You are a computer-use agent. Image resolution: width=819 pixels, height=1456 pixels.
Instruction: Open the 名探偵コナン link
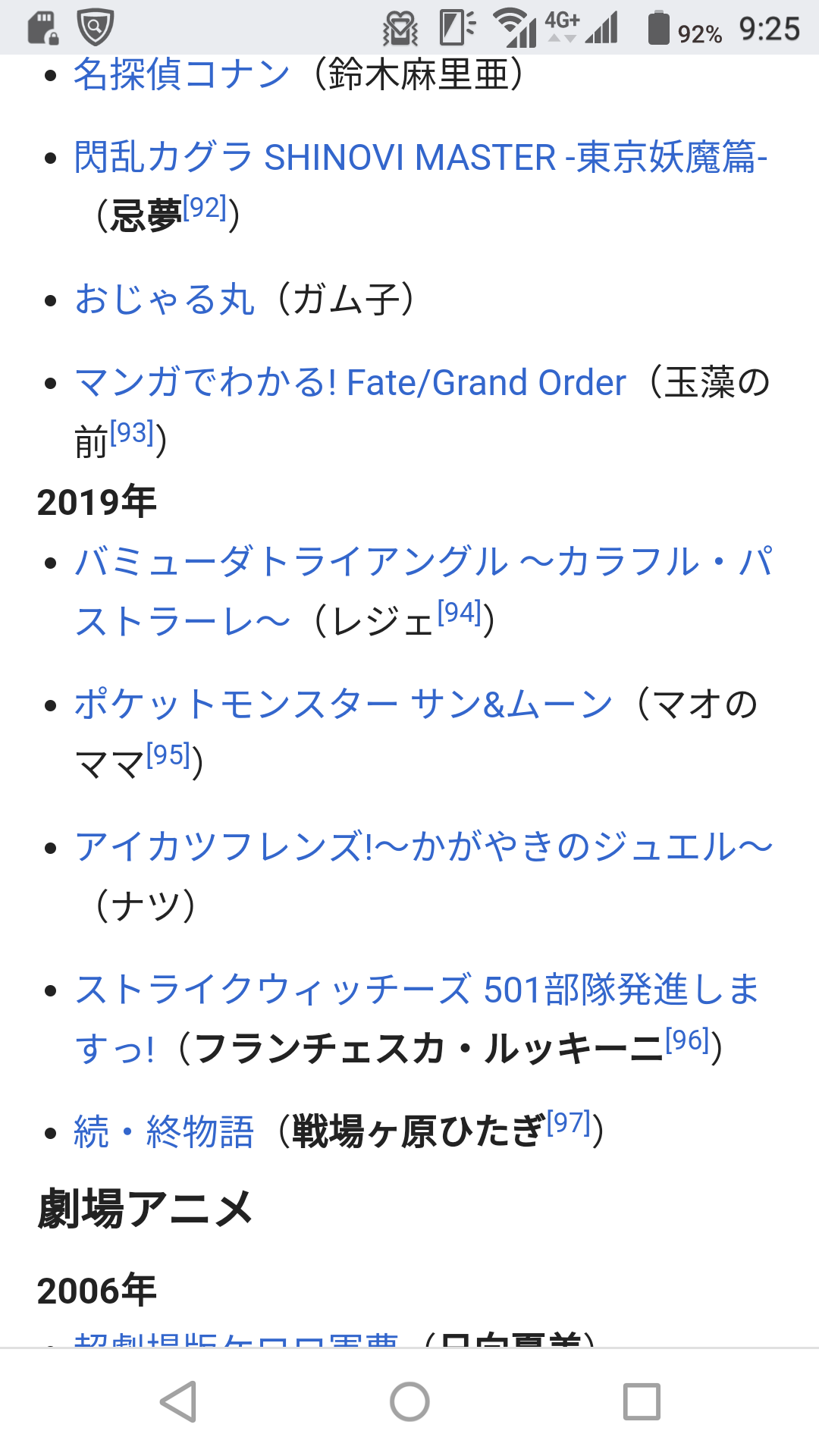[x=182, y=74]
